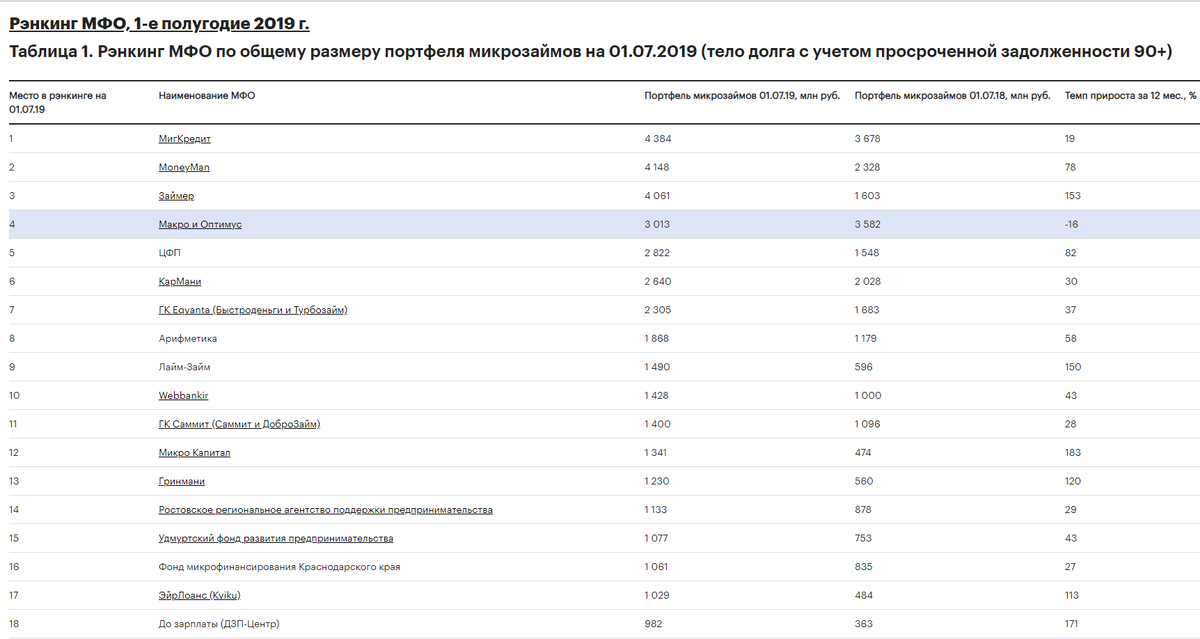Viewport: 1200px width, 639px height.
Task: Click the 2 305 portfolio value
Action: point(659,310)
